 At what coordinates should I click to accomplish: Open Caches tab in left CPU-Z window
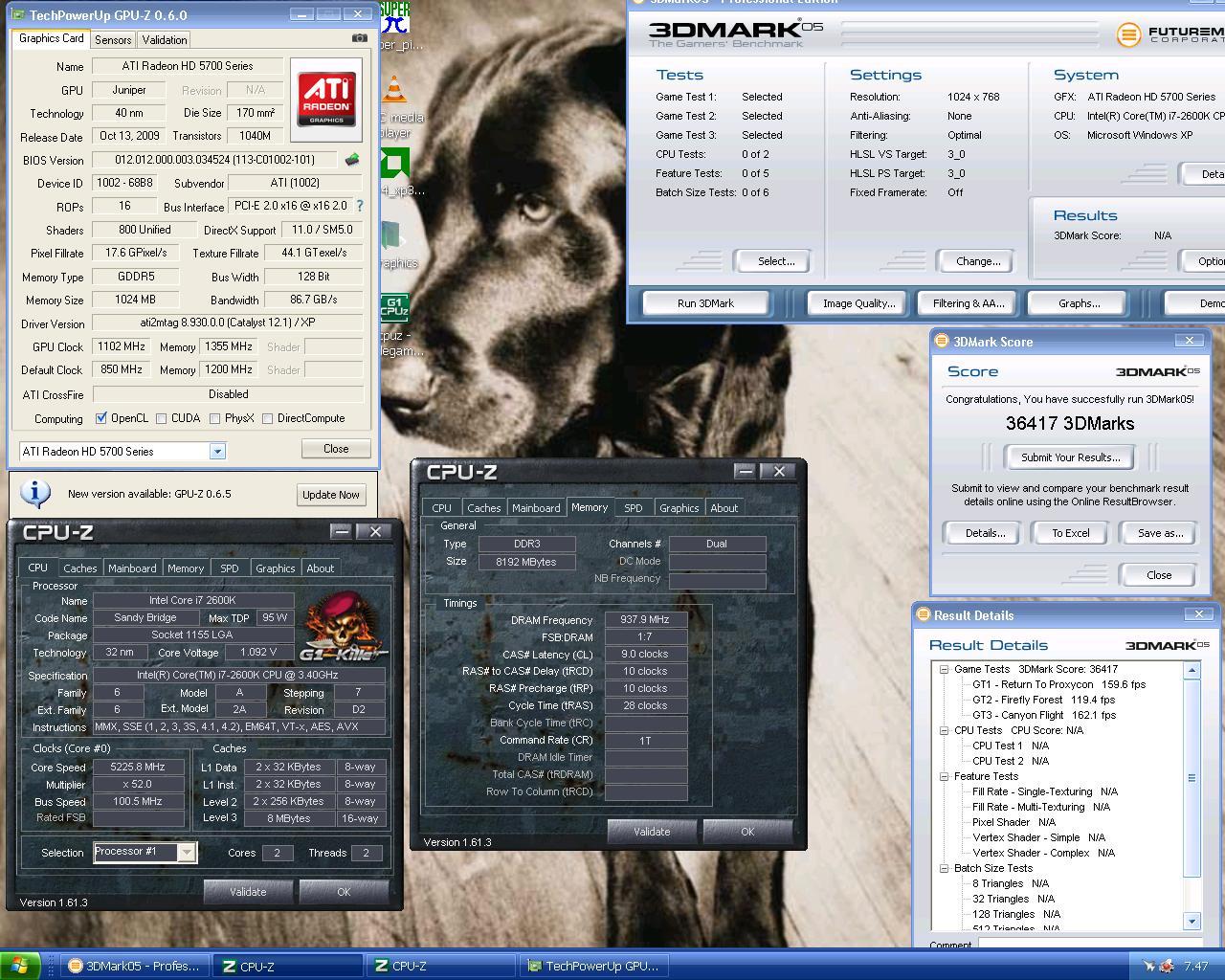pos(80,568)
